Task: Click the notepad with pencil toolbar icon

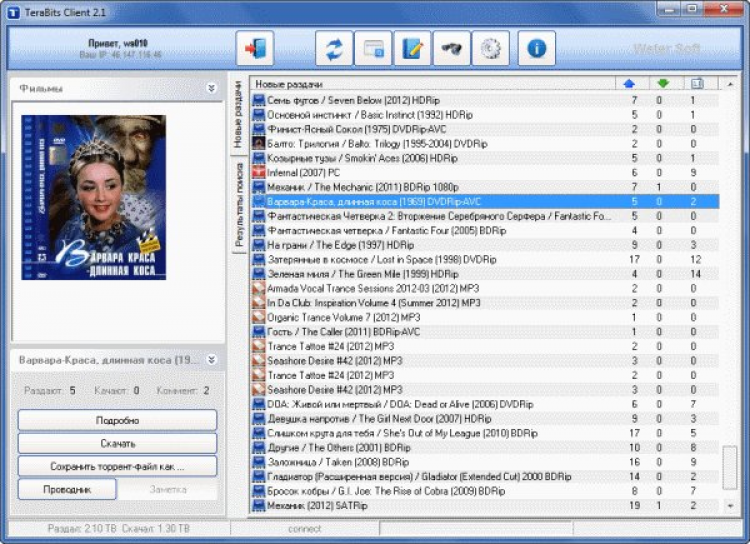Action: coord(412,48)
